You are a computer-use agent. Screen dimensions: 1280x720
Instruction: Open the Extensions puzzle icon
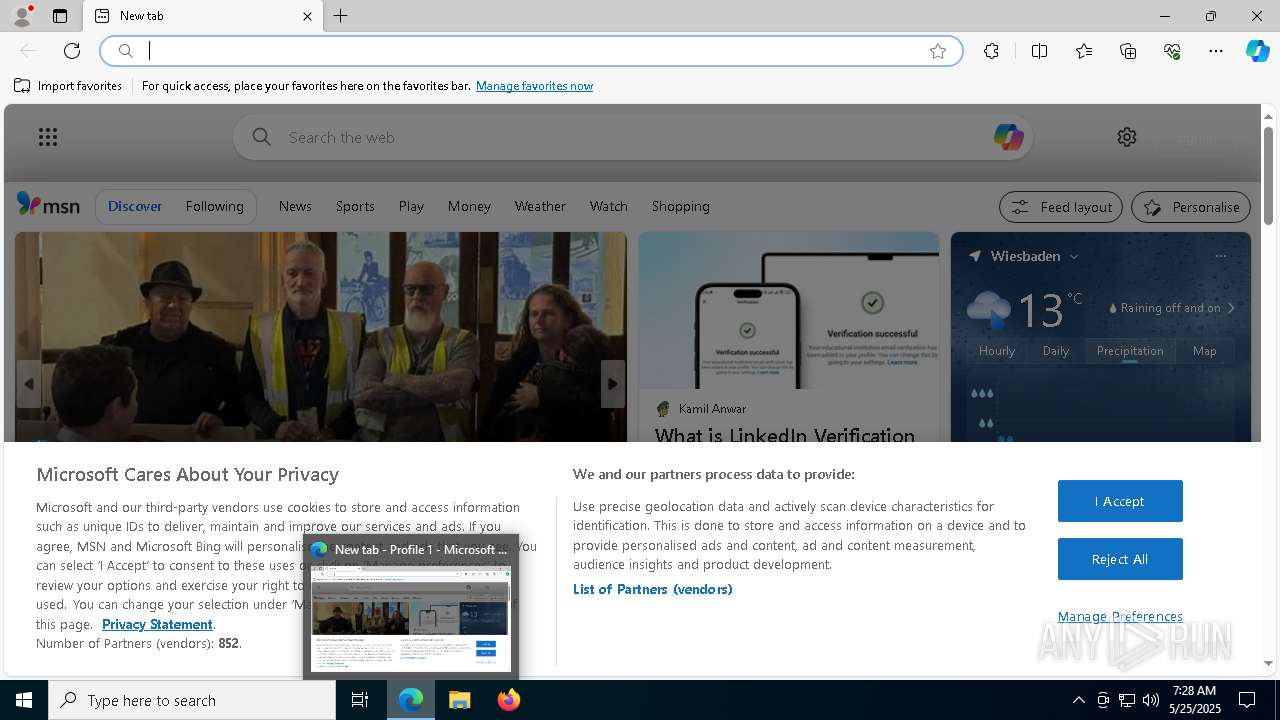click(991, 51)
